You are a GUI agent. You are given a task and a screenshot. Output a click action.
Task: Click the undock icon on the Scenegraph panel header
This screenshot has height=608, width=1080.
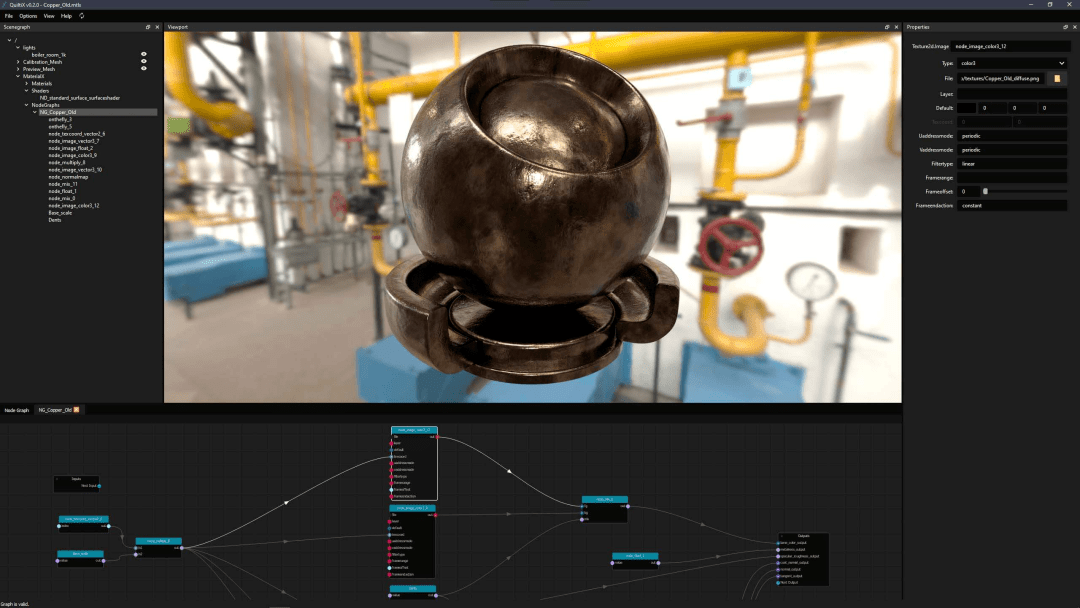click(x=145, y=26)
